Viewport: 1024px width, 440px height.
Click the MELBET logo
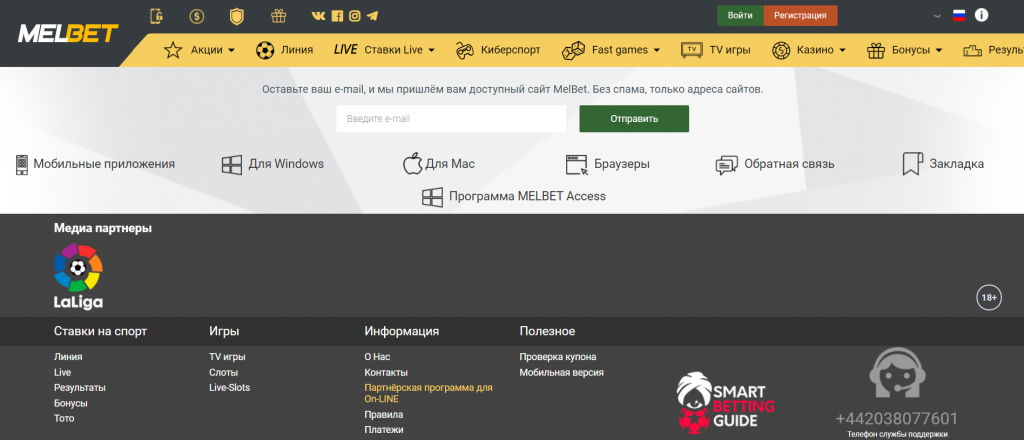pyautogui.click(x=68, y=33)
